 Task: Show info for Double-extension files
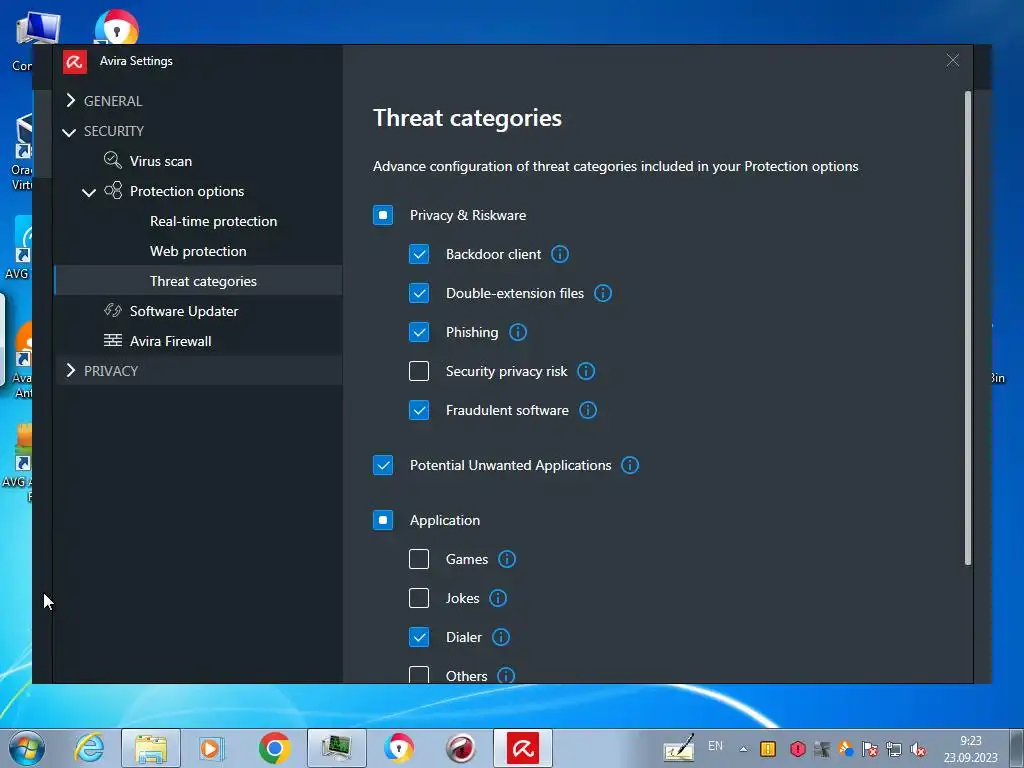[603, 293]
